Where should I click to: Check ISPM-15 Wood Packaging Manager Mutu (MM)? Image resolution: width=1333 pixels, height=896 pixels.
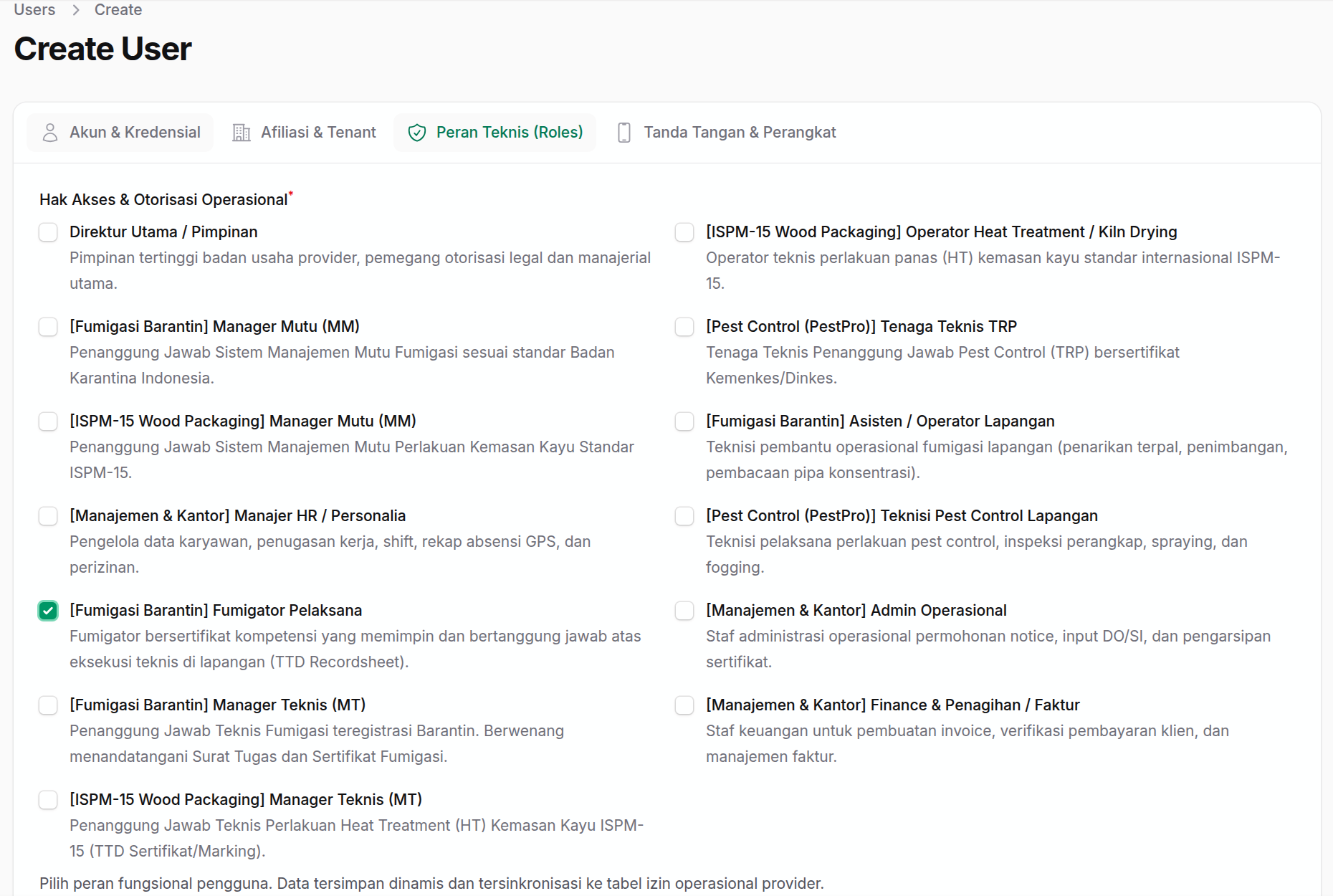[48, 421]
